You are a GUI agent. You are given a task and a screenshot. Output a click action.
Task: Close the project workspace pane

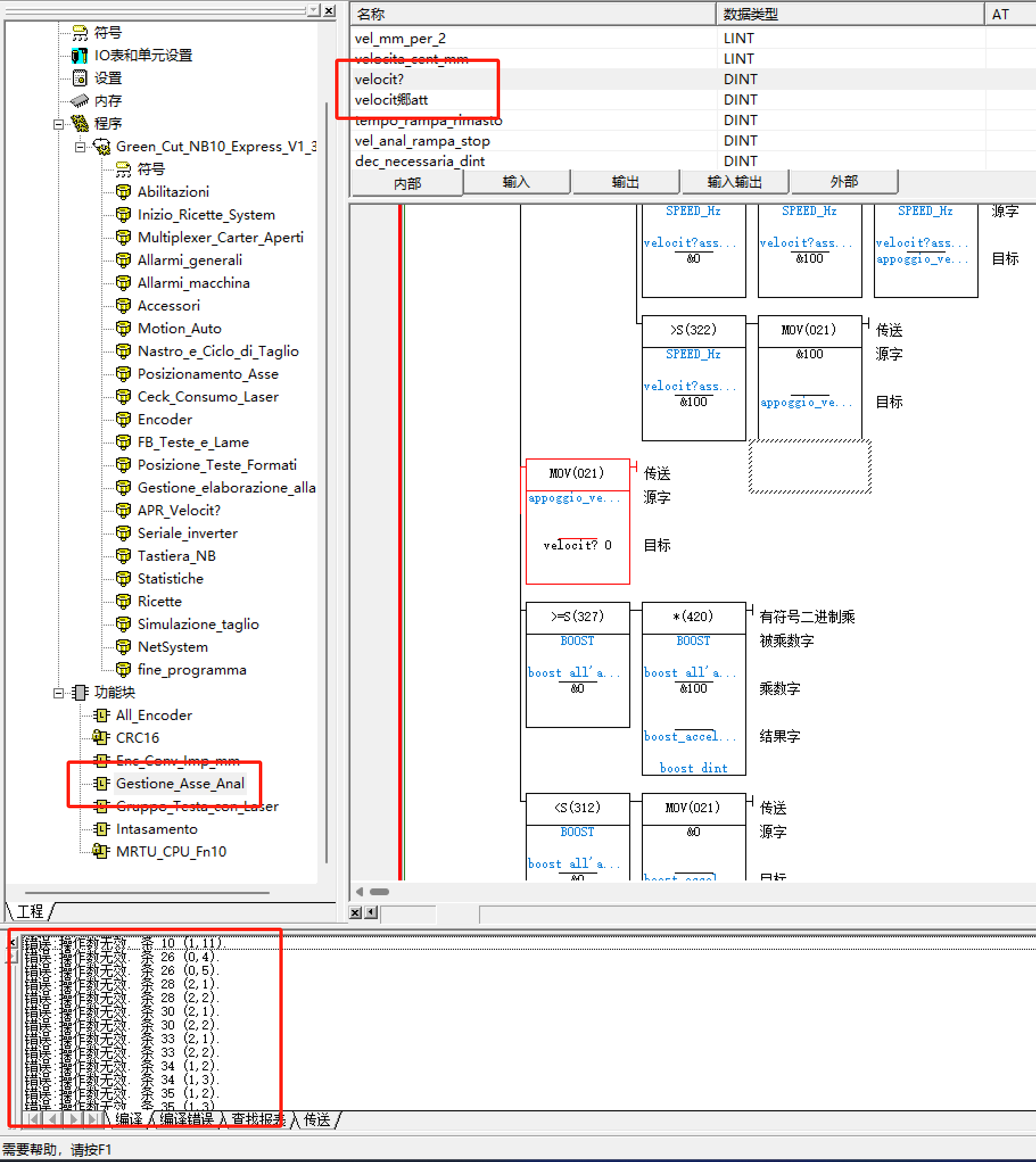tap(329, 11)
